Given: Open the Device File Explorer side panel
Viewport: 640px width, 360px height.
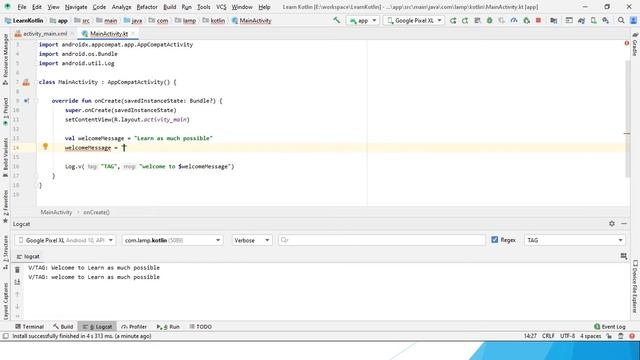Looking at the screenshot, I should click(635, 286).
